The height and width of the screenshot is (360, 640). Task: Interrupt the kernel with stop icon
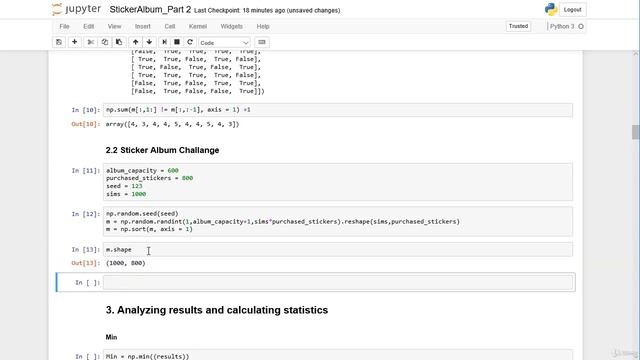[177, 42]
